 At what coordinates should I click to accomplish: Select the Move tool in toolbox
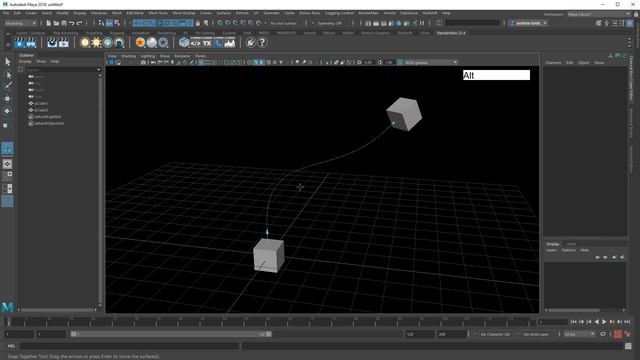tap(7, 98)
